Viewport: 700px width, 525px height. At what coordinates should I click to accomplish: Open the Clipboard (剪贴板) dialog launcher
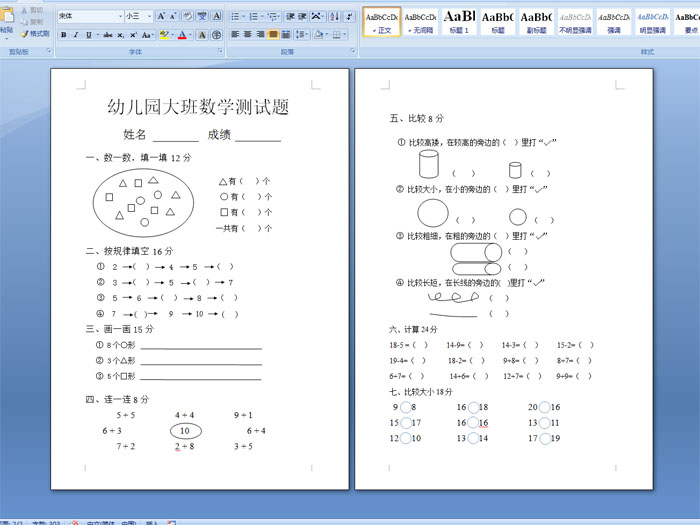(49, 52)
